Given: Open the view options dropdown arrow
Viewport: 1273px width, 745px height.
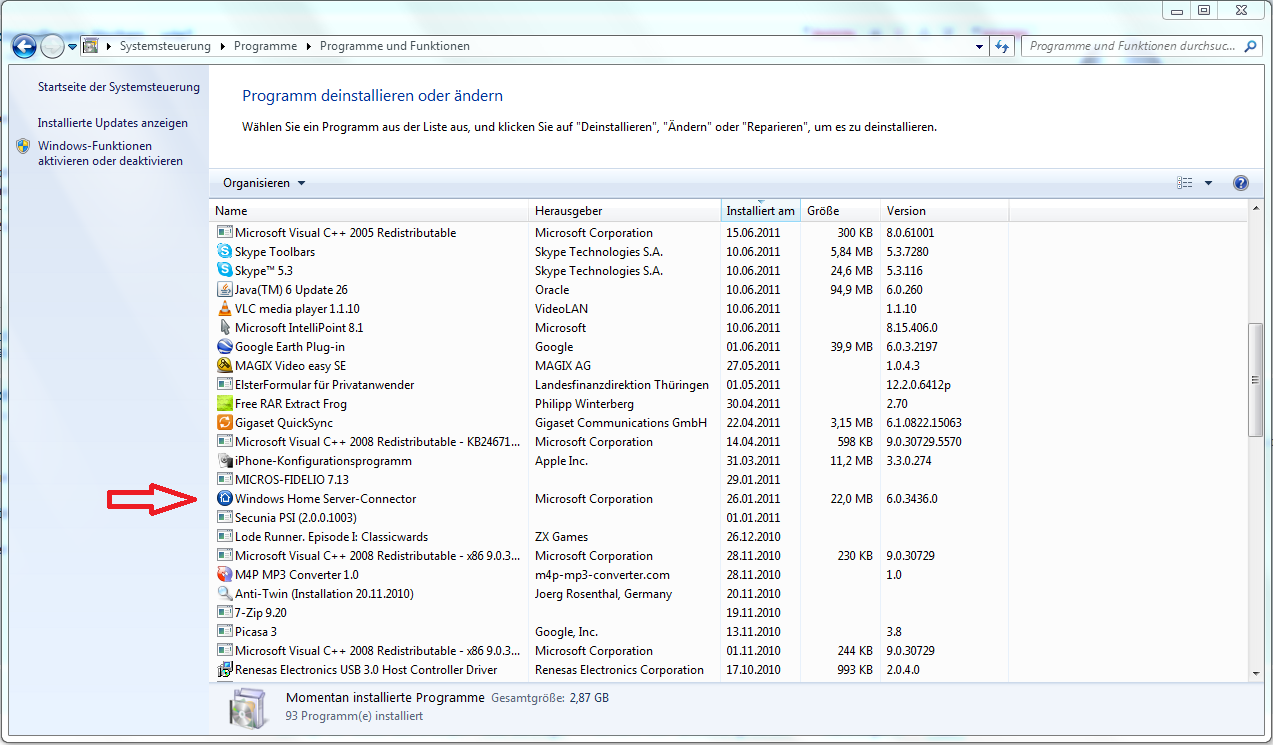Looking at the screenshot, I should click(x=1208, y=183).
